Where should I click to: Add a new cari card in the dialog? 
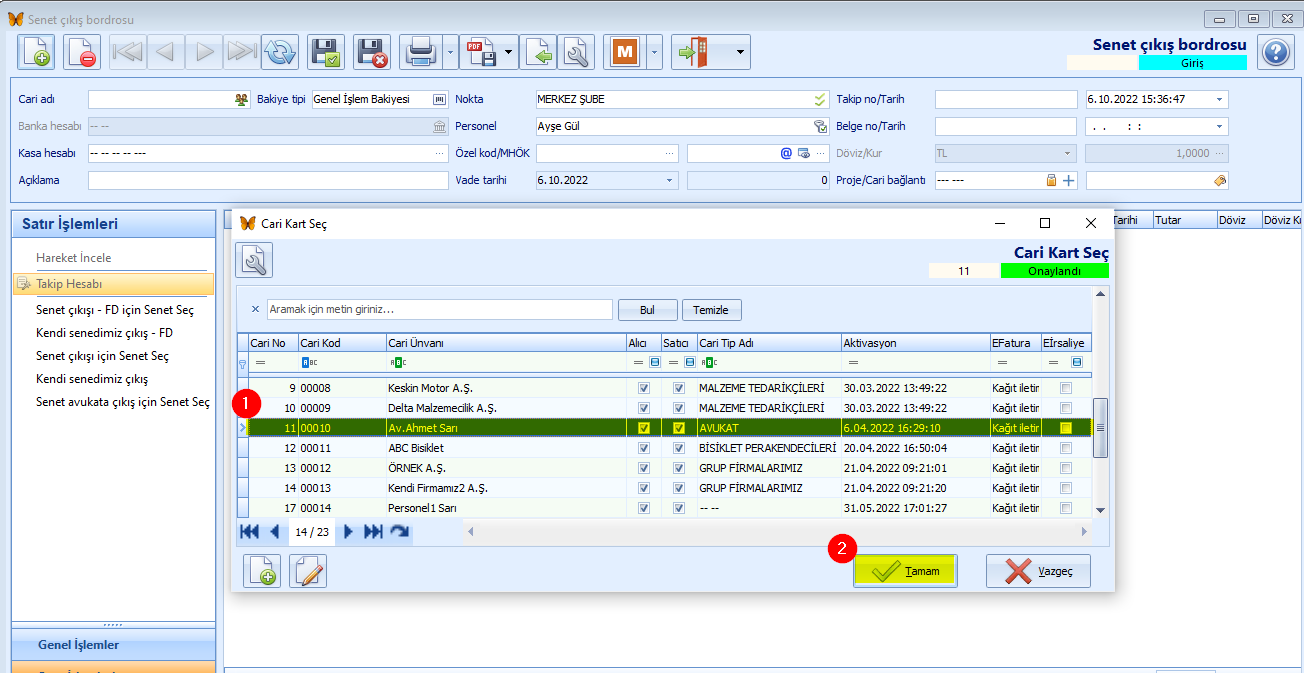pyautogui.click(x=263, y=571)
